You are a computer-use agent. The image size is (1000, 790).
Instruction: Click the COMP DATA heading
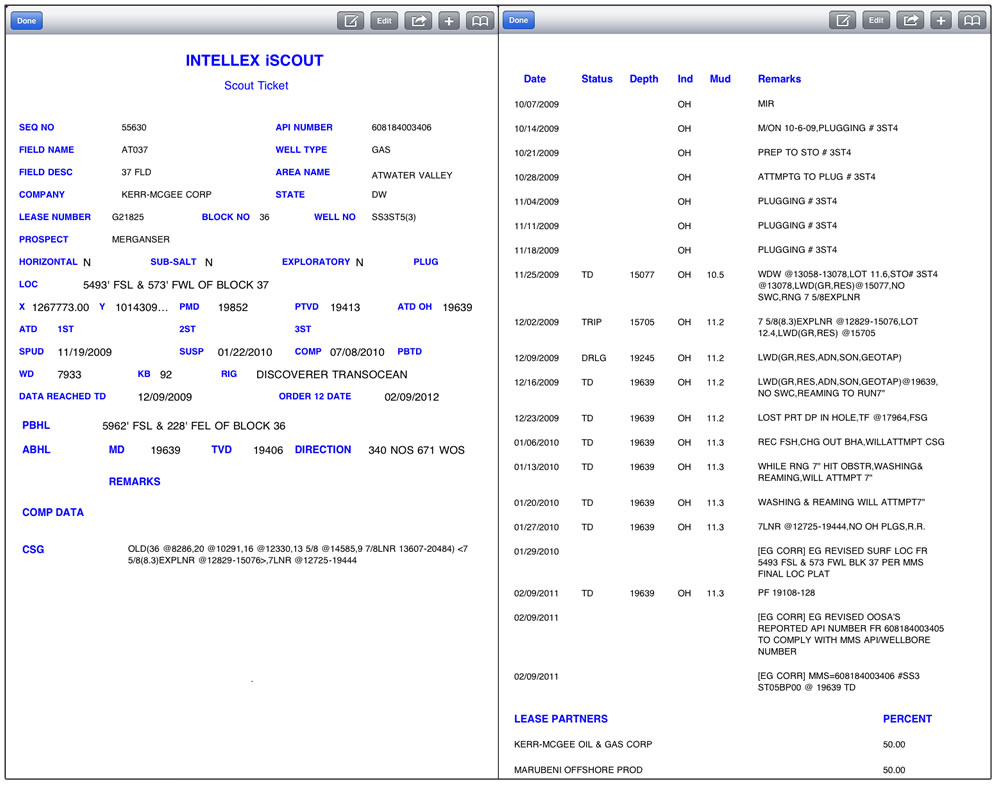click(x=53, y=513)
